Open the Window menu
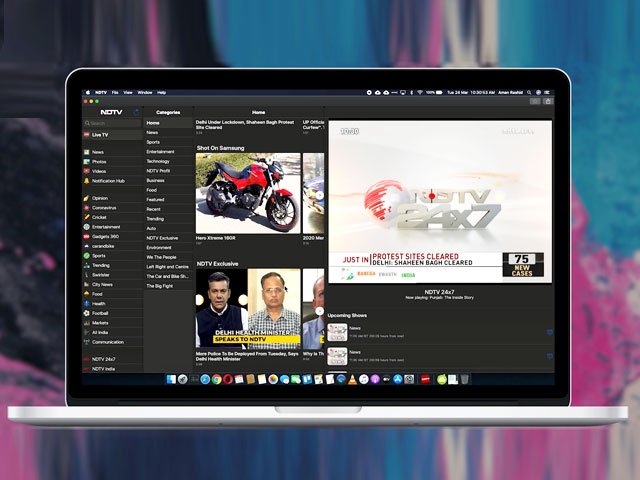Screen dimensions: 640x480 [x=144, y=93]
